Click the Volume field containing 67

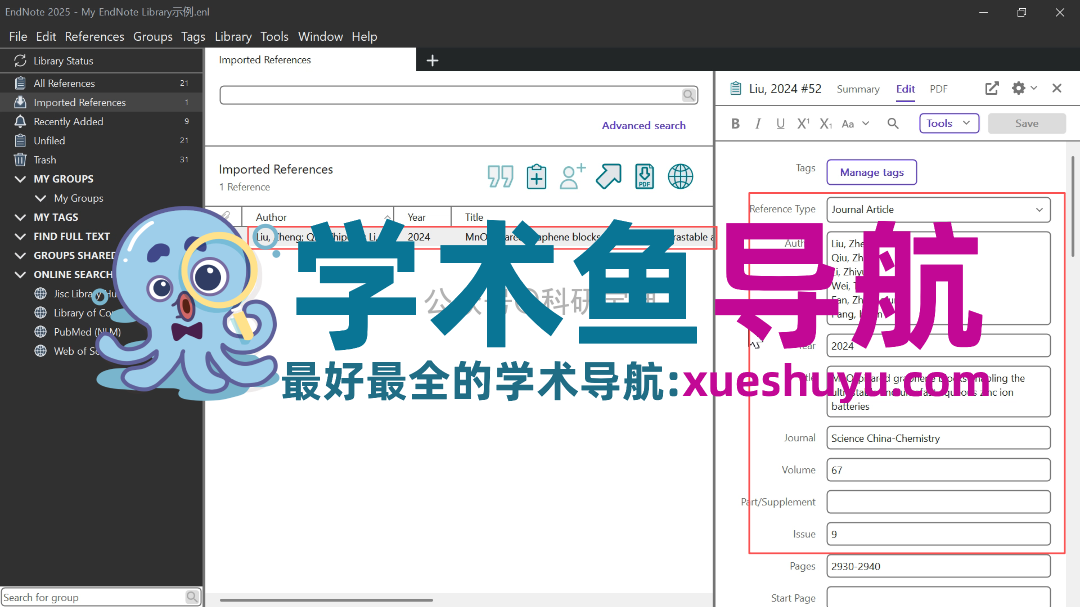point(938,470)
